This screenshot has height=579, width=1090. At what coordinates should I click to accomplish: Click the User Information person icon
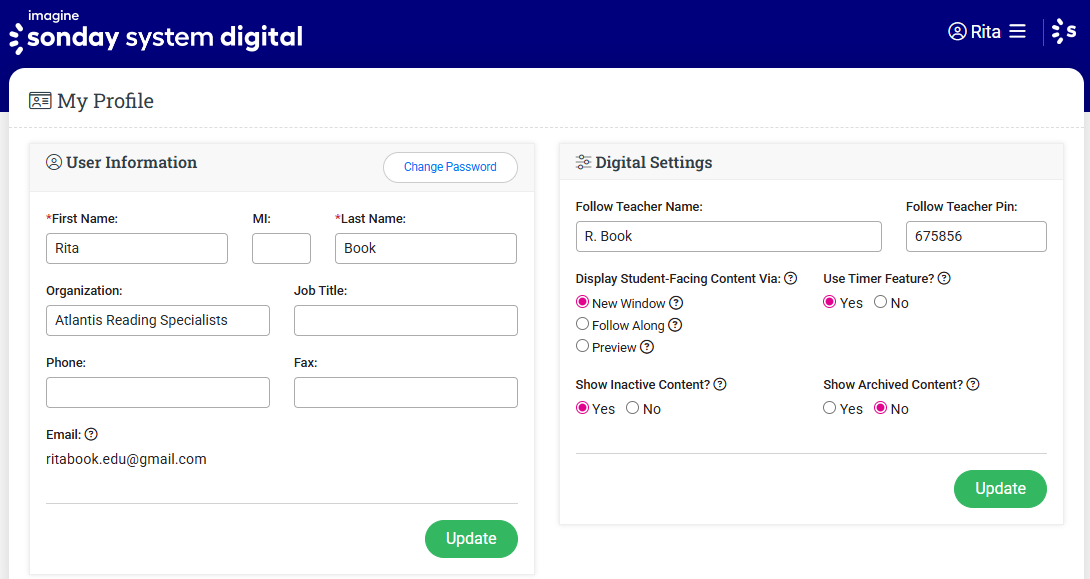click(x=54, y=162)
